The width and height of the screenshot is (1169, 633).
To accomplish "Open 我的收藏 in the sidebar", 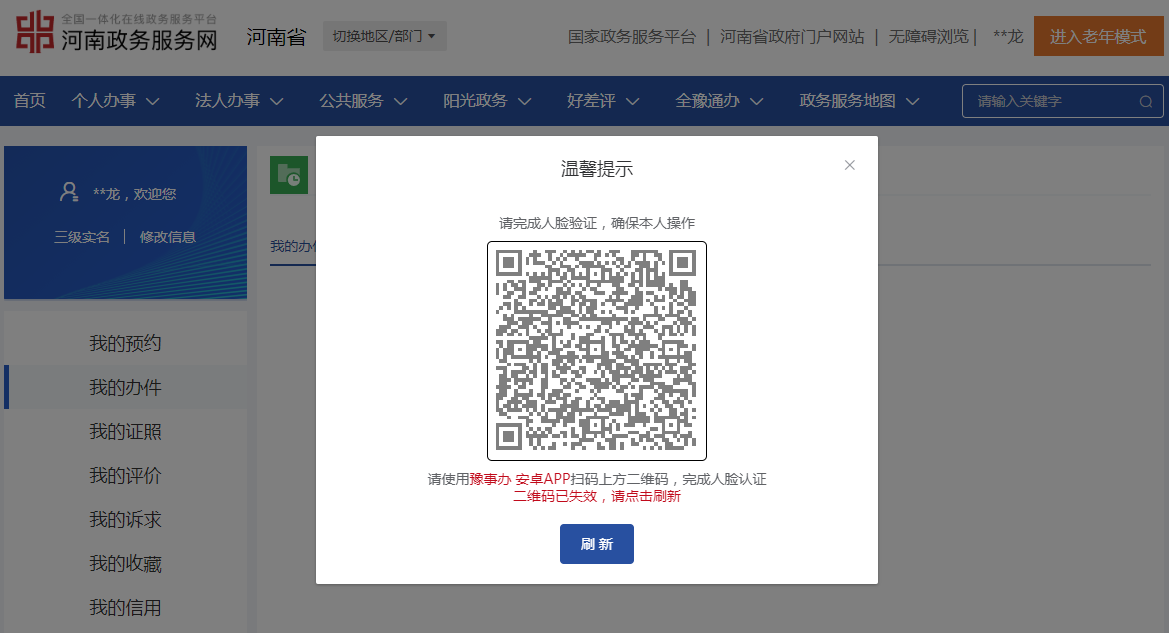I will [x=125, y=563].
